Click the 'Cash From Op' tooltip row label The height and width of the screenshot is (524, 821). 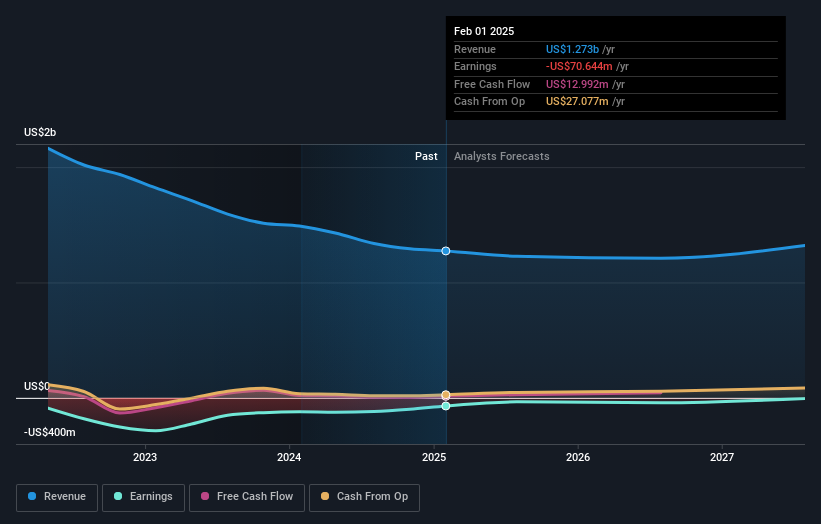point(490,102)
